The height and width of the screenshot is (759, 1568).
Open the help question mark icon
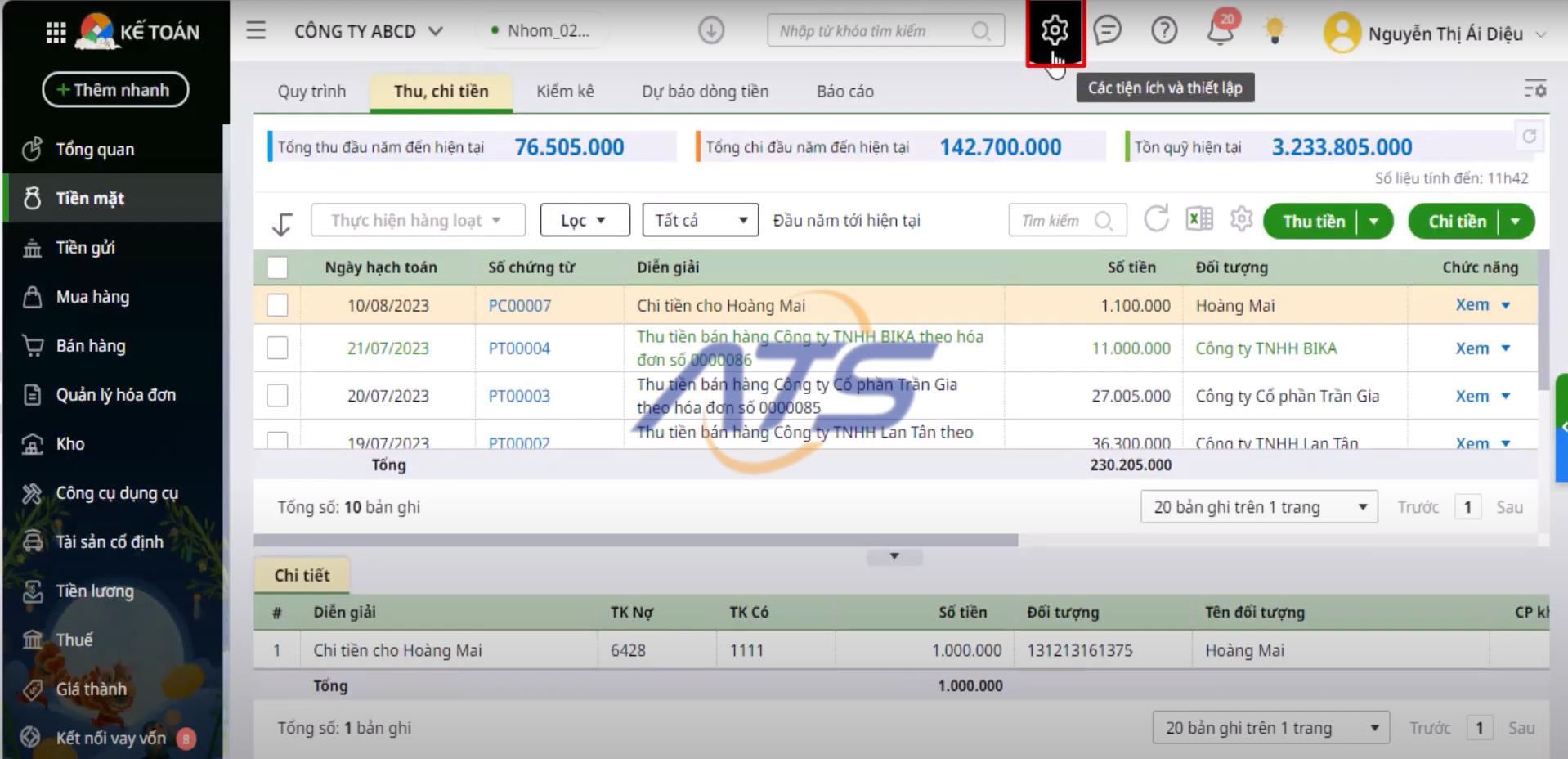point(1163,31)
